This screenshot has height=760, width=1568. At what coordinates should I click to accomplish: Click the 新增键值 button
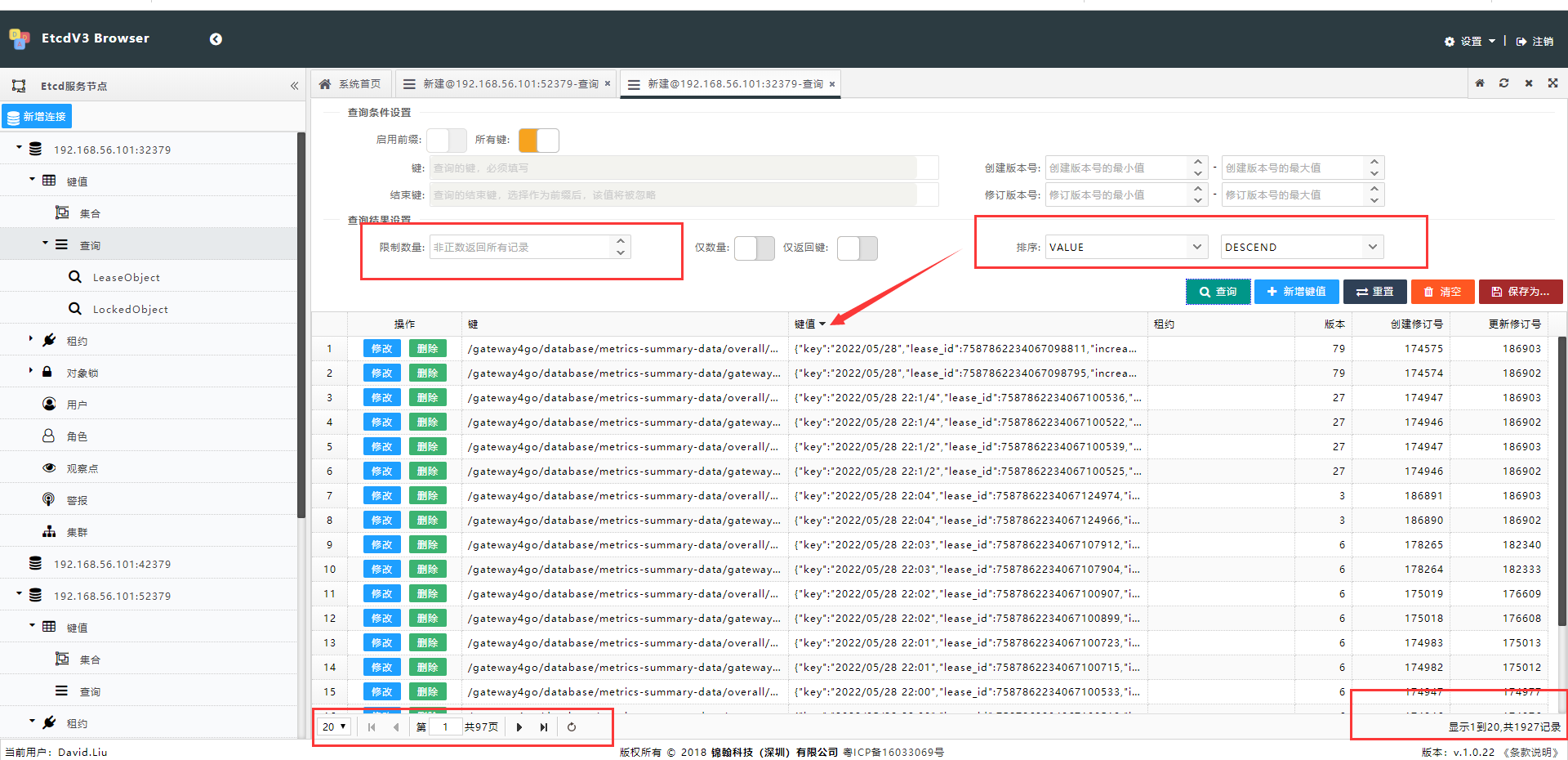pyautogui.click(x=1296, y=292)
